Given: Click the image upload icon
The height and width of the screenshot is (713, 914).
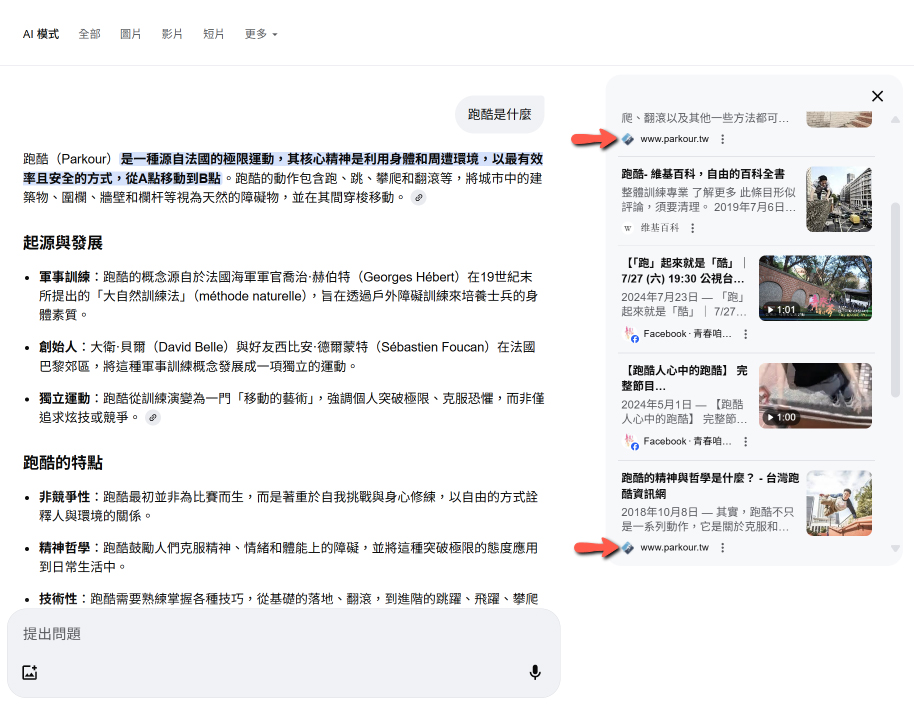Looking at the screenshot, I should 30,672.
